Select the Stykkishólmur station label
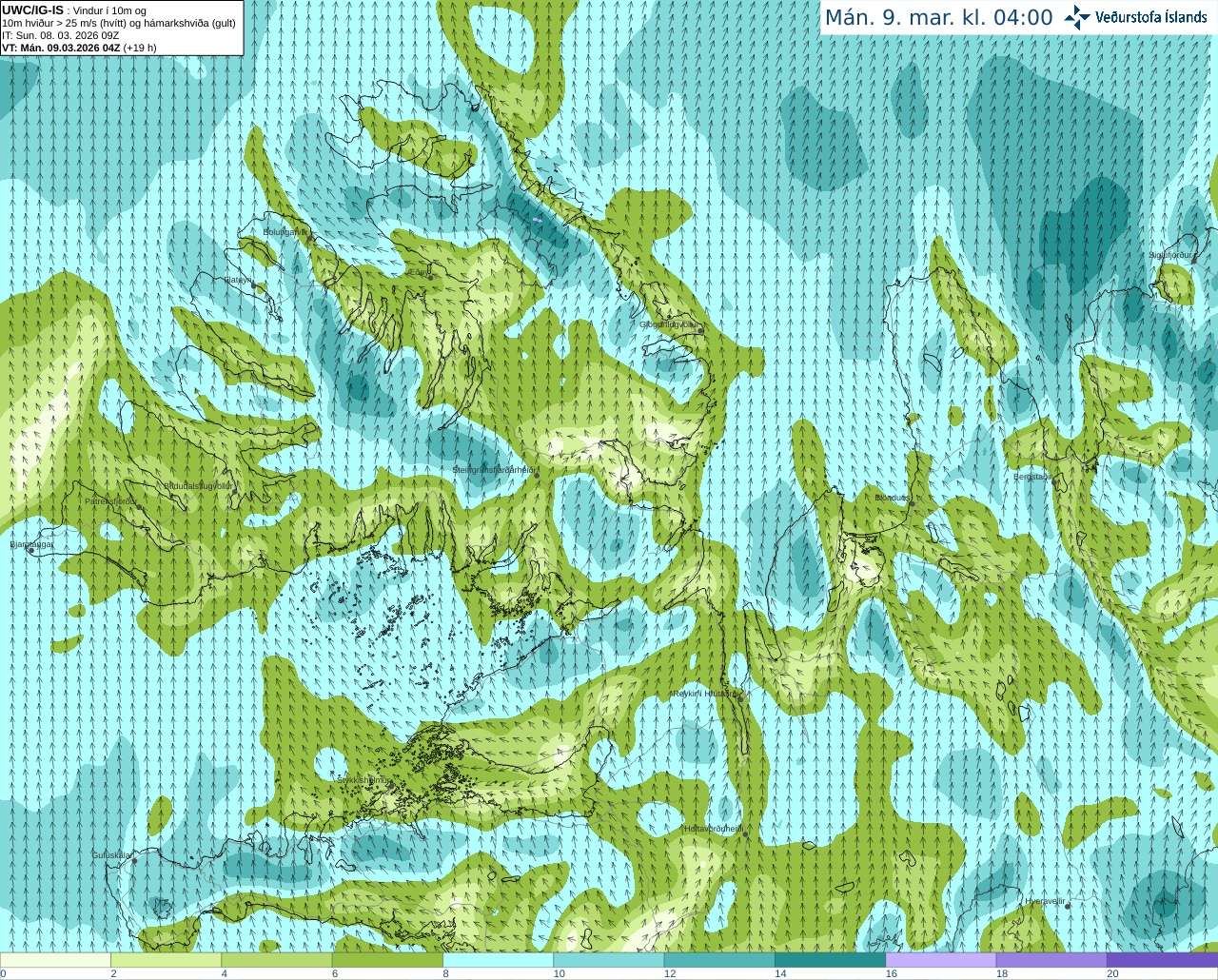Image resolution: width=1218 pixels, height=980 pixels. tap(363, 780)
